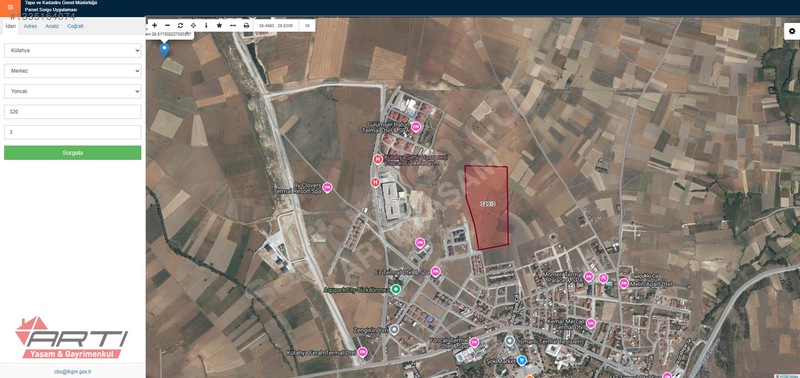Click the green Aquapark City marker
The image size is (800, 378).
(395, 289)
